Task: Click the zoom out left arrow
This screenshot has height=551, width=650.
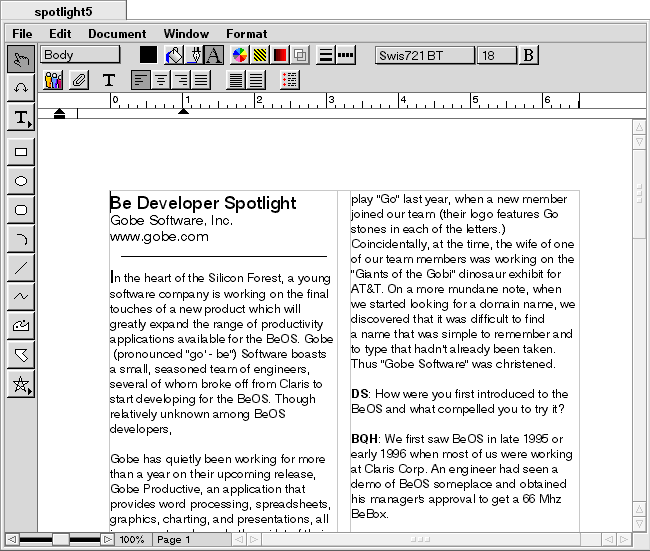Action: [x=12, y=539]
